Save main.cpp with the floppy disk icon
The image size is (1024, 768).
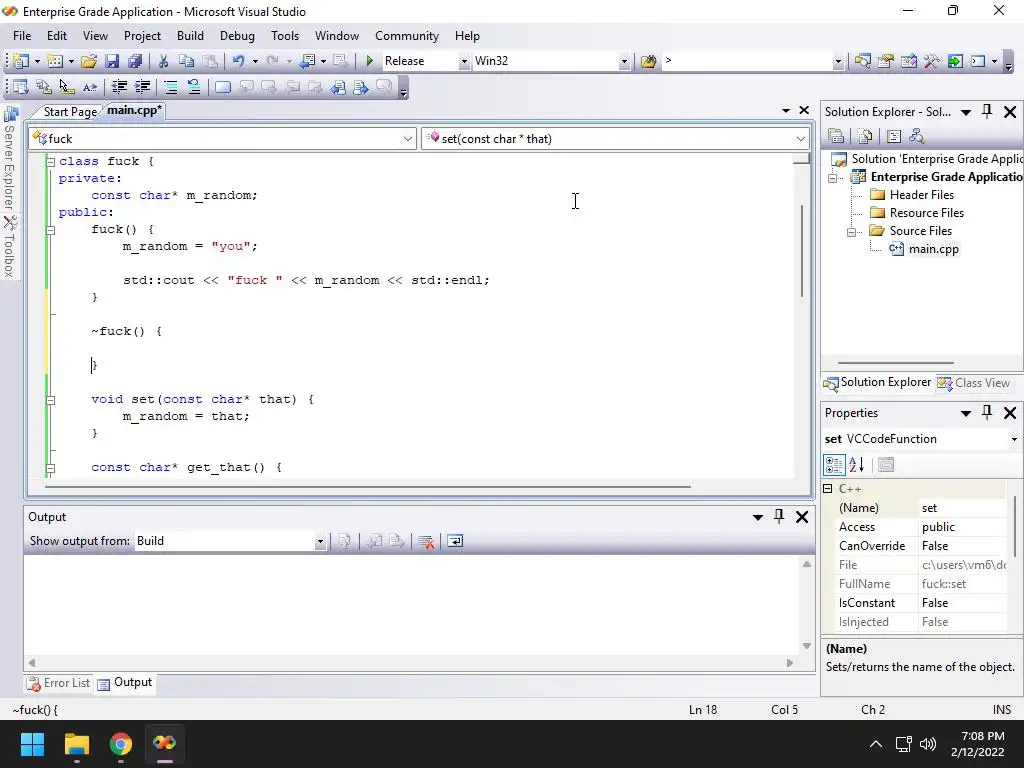tap(112, 61)
